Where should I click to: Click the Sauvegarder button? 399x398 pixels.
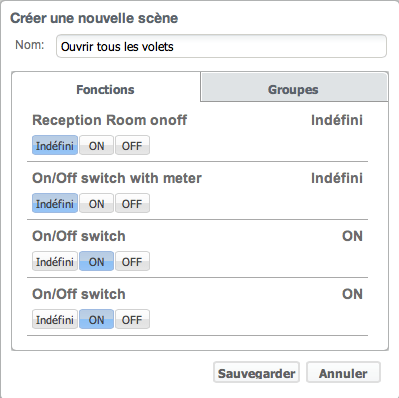click(256, 373)
